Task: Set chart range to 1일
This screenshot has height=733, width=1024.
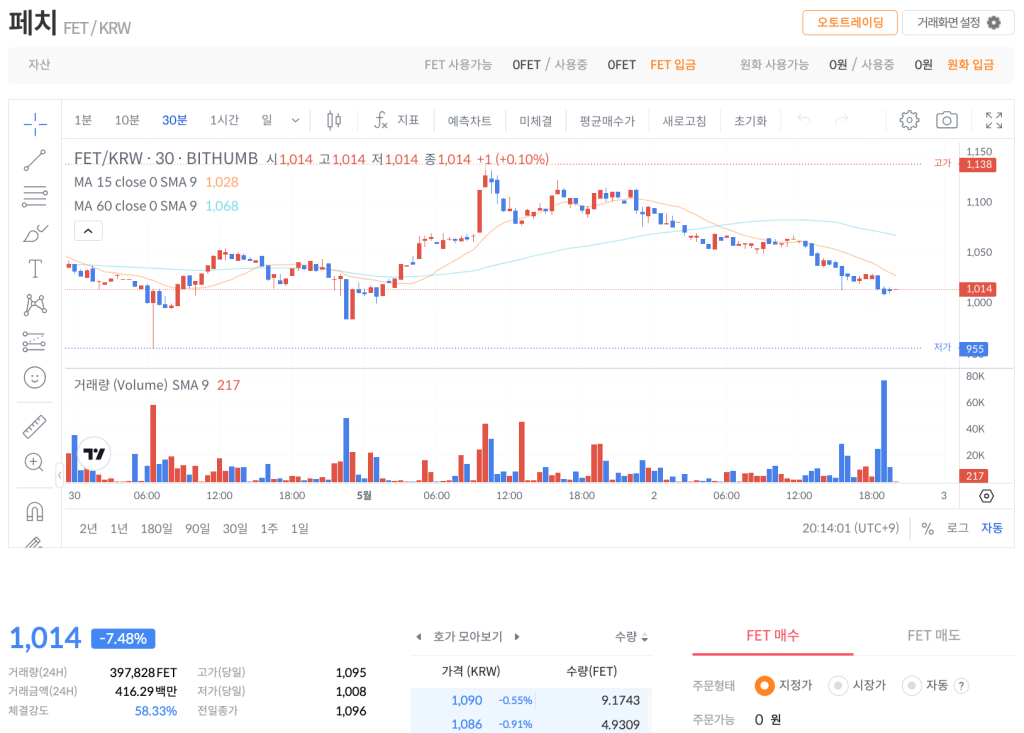Action: [x=300, y=529]
